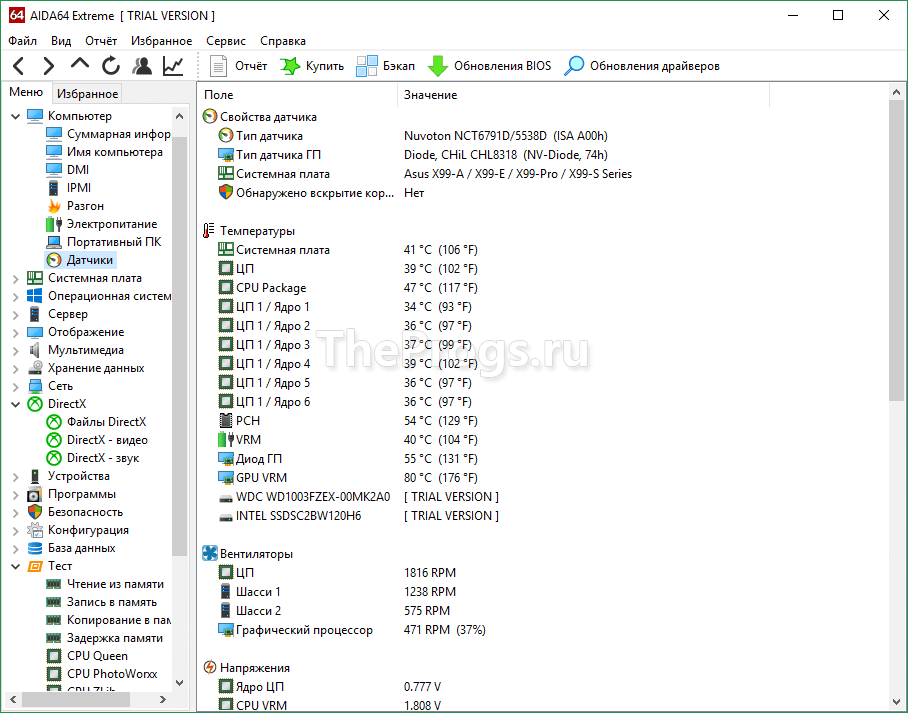This screenshot has height=713, width=908.
Task: Open the graph chart icon
Action: [x=173, y=66]
